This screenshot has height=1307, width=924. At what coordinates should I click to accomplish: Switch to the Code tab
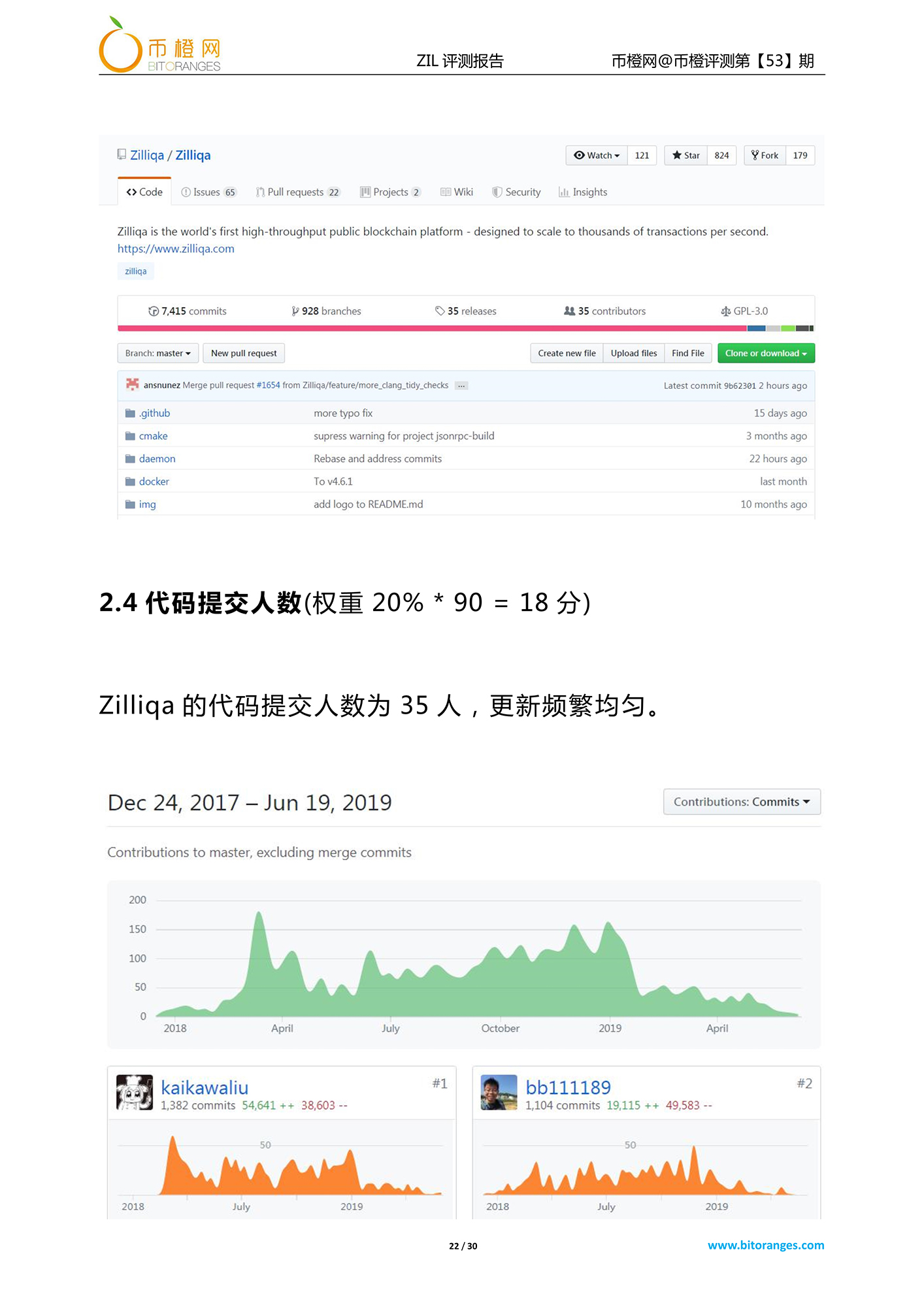(x=144, y=192)
